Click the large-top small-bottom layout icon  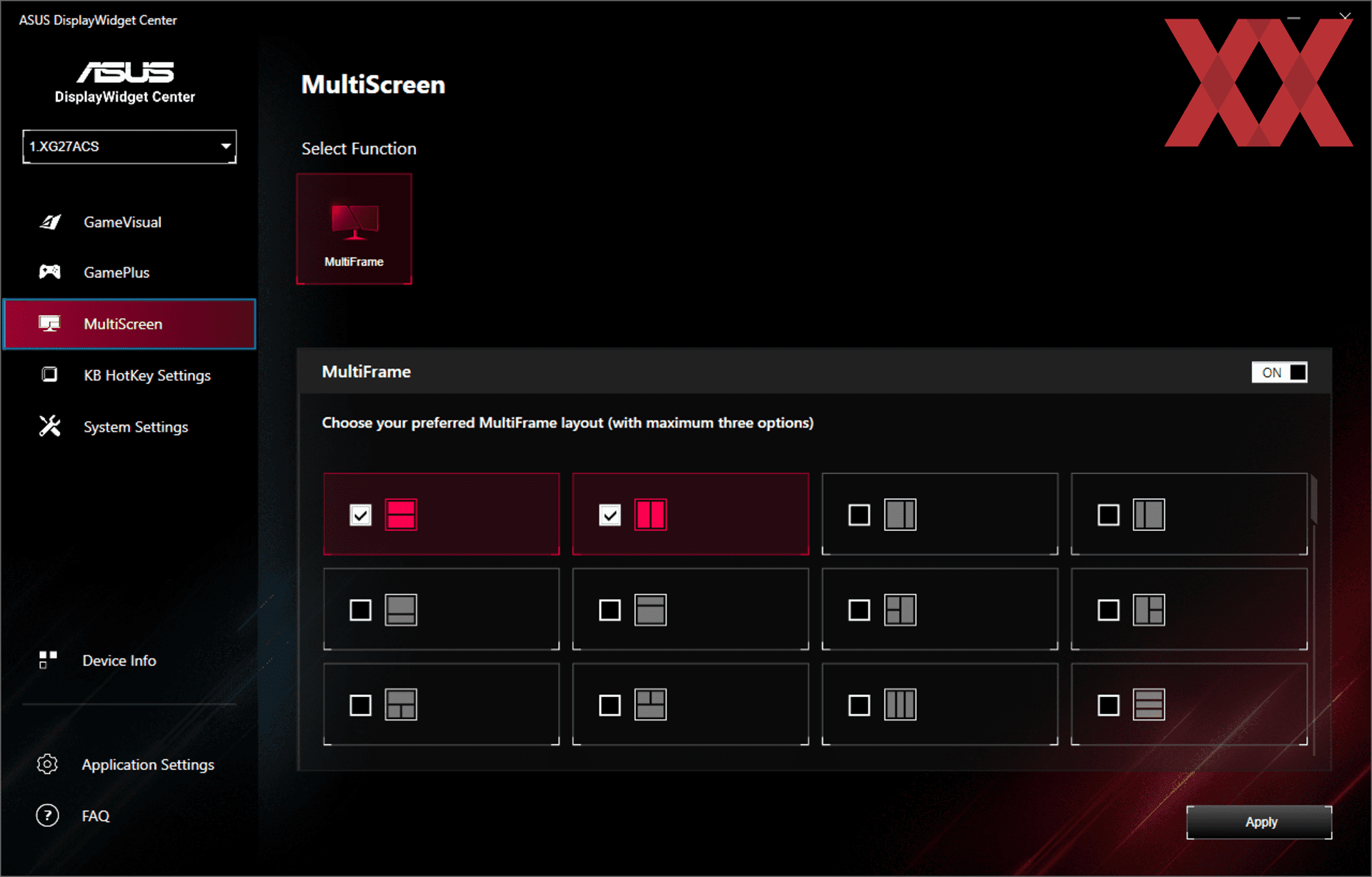pos(401,610)
